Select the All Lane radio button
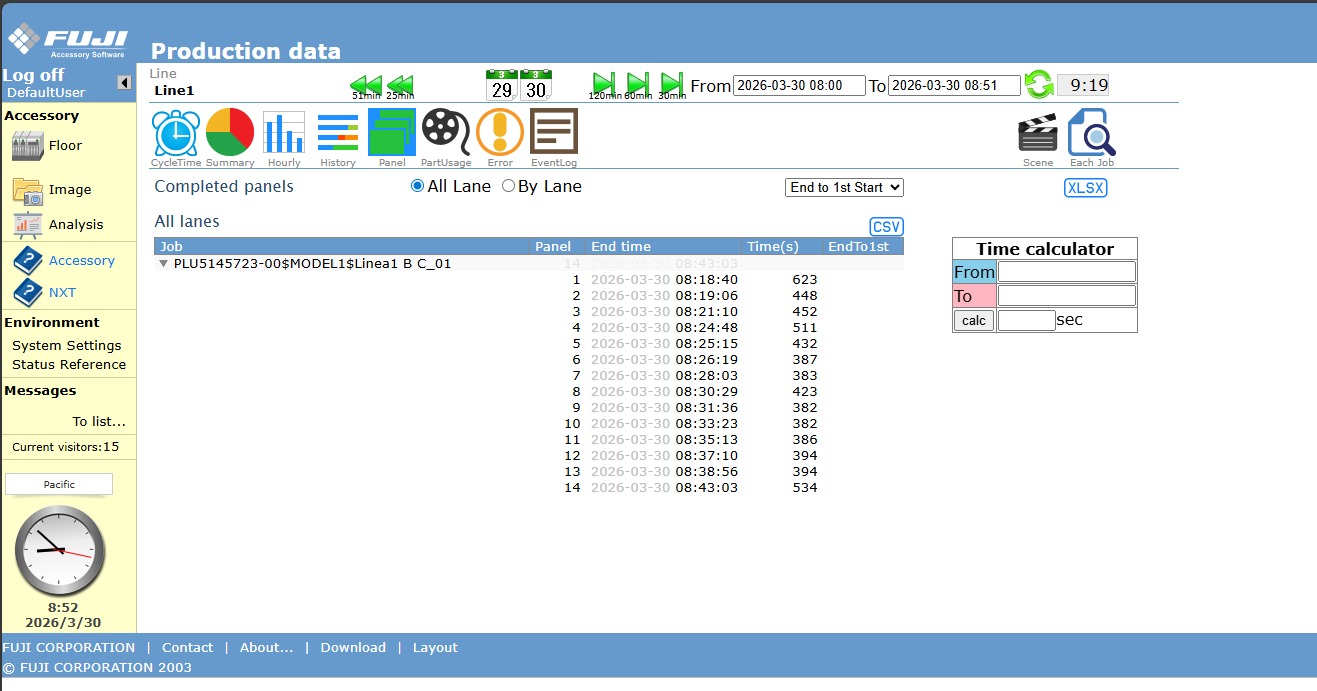The image size is (1317, 691). point(418,186)
